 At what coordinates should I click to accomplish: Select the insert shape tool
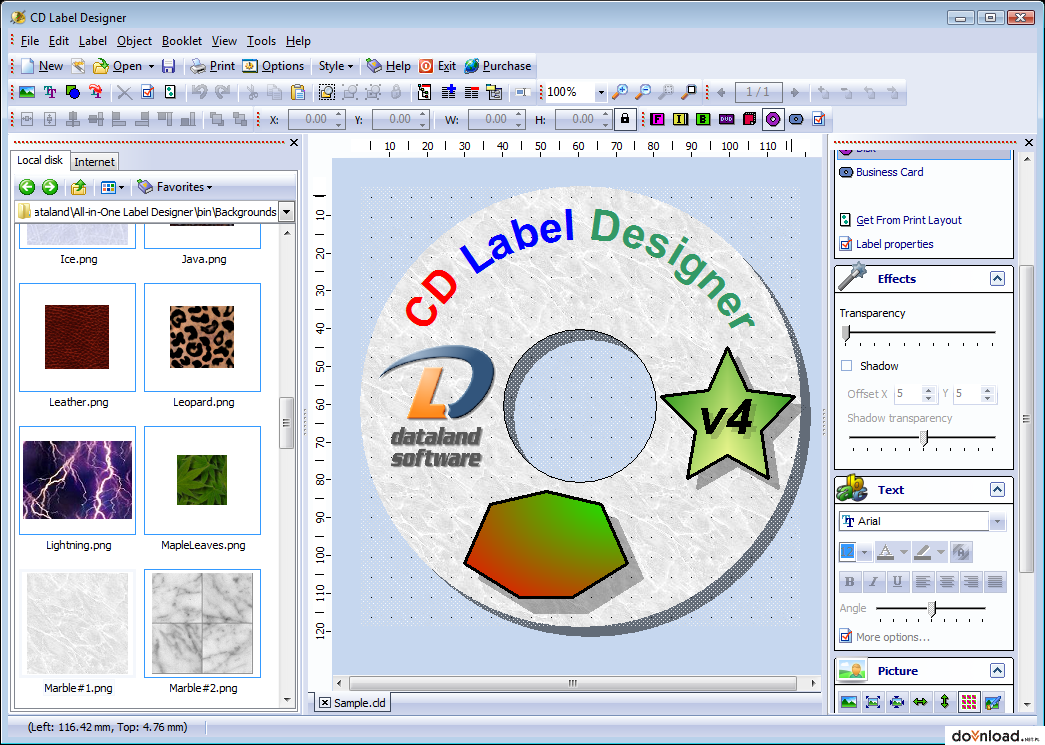coord(73,92)
